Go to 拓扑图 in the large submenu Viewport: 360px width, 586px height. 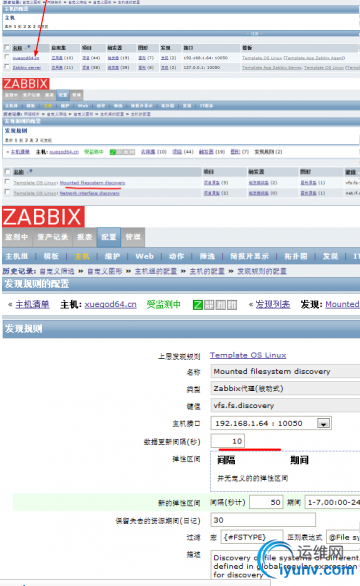point(296,256)
